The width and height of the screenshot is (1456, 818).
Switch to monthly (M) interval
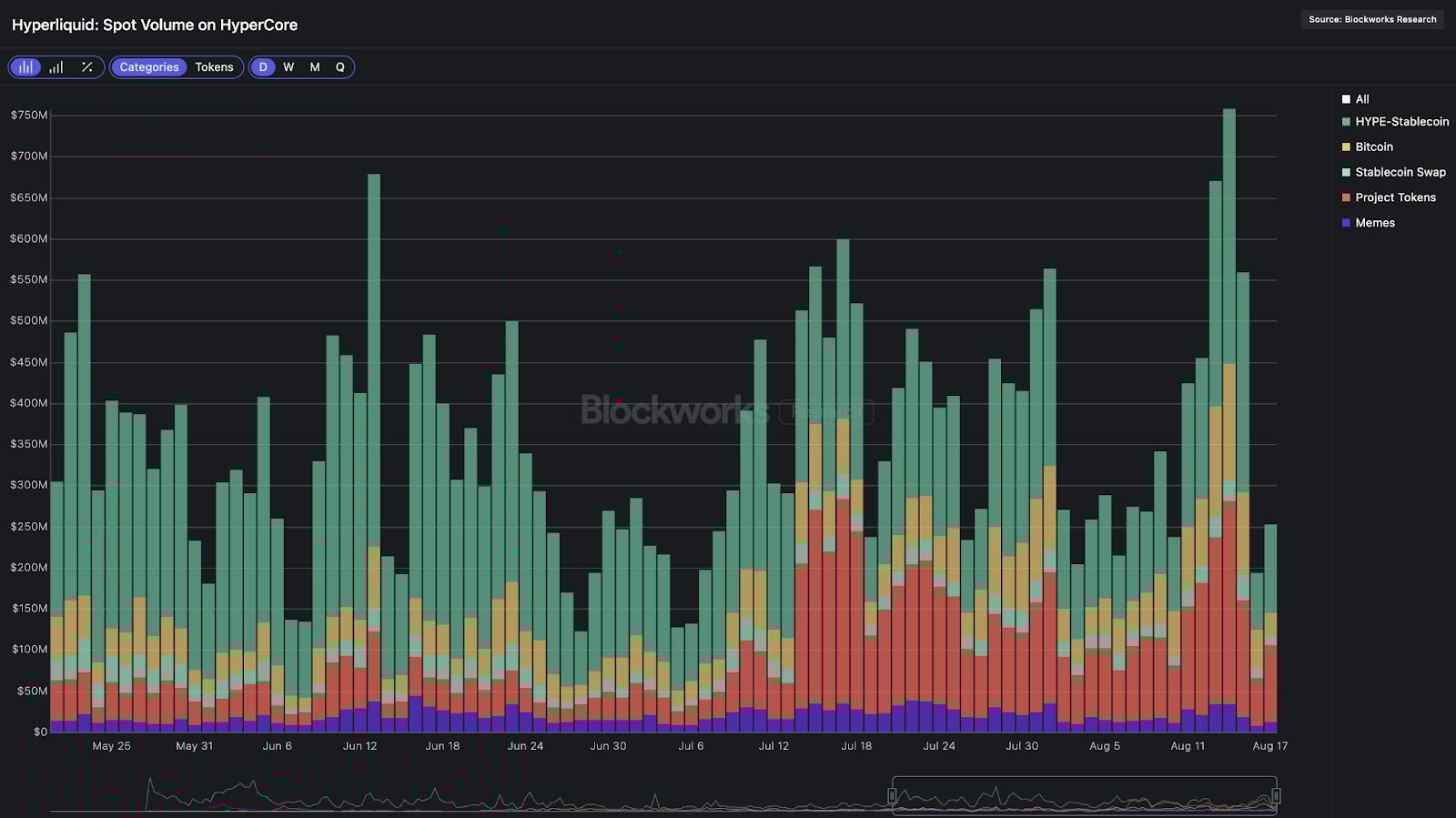(315, 67)
